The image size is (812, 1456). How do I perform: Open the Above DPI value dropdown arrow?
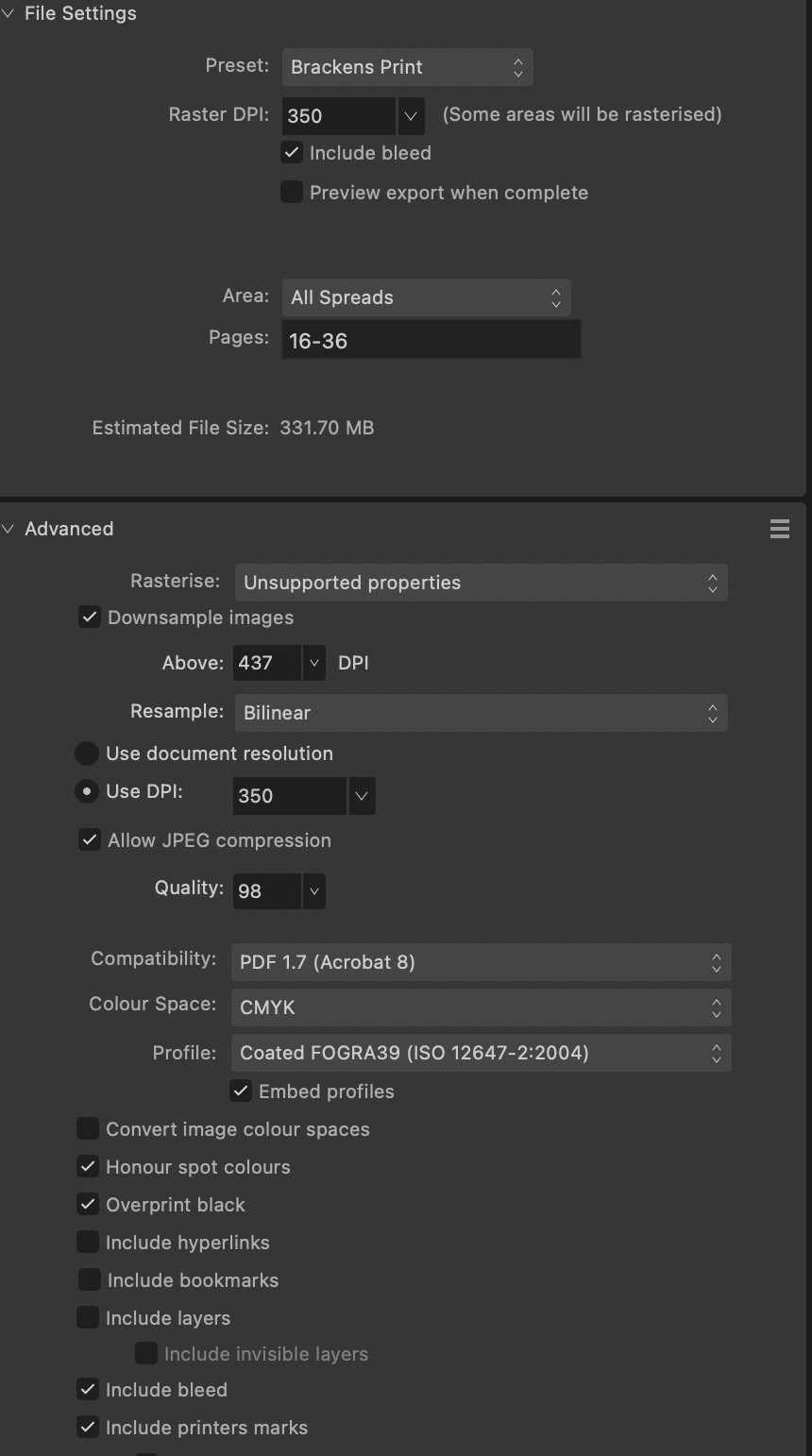pyautogui.click(x=314, y=663)
